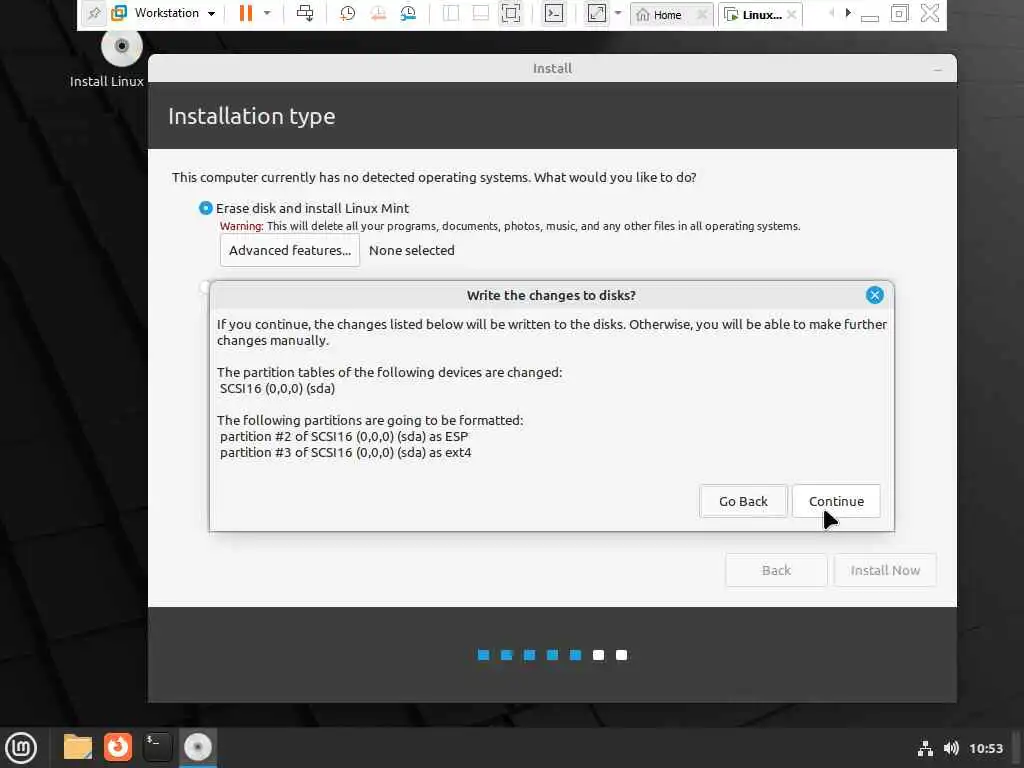Click the "SCSI16 (0,0,0) (sda)" device line
The image size is (1024, 768).
277,389
